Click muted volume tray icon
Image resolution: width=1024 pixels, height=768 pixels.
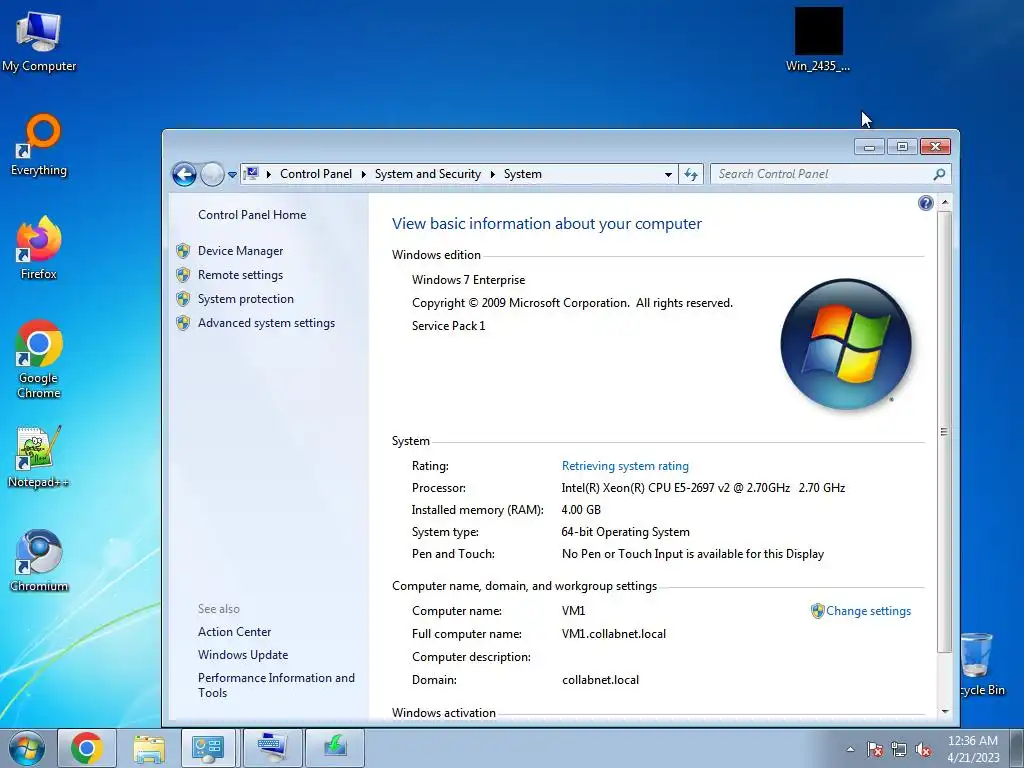point(923,750)
